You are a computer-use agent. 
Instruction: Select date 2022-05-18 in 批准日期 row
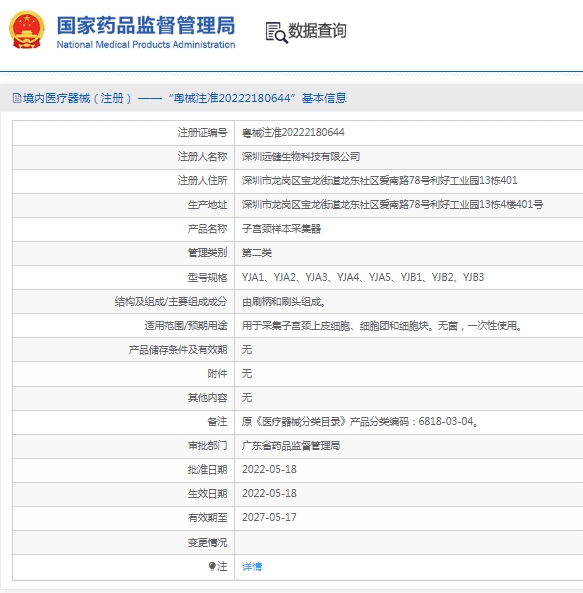[269, 469]
